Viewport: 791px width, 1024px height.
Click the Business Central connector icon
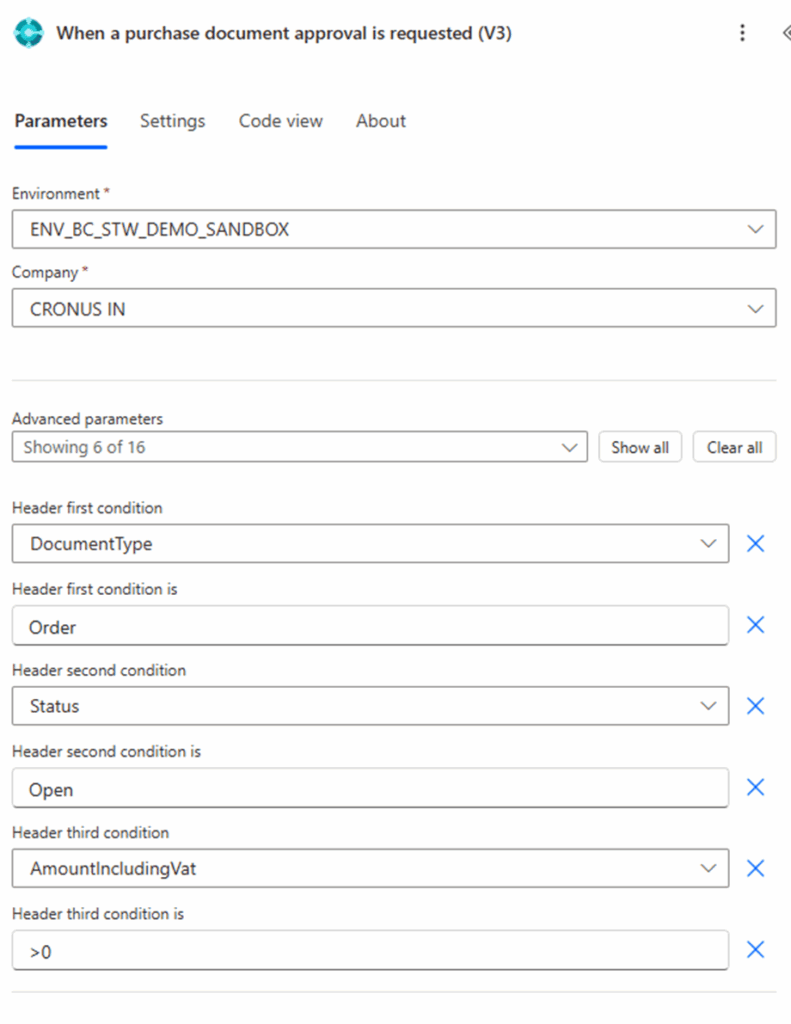[x=28, y=33]
